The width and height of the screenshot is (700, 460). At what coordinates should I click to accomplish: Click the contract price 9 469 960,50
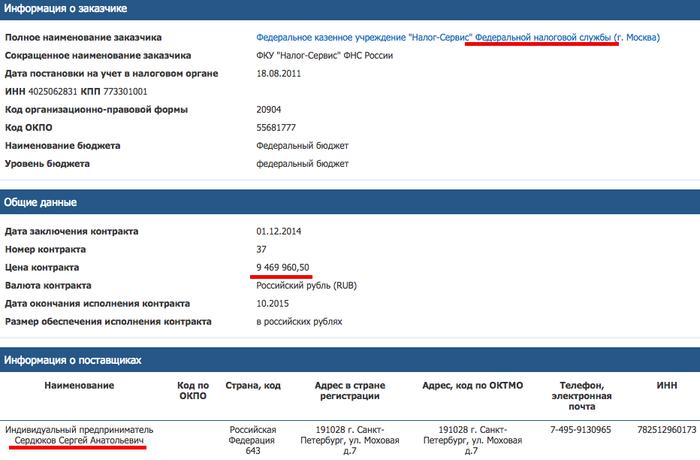tap(283, 268)
